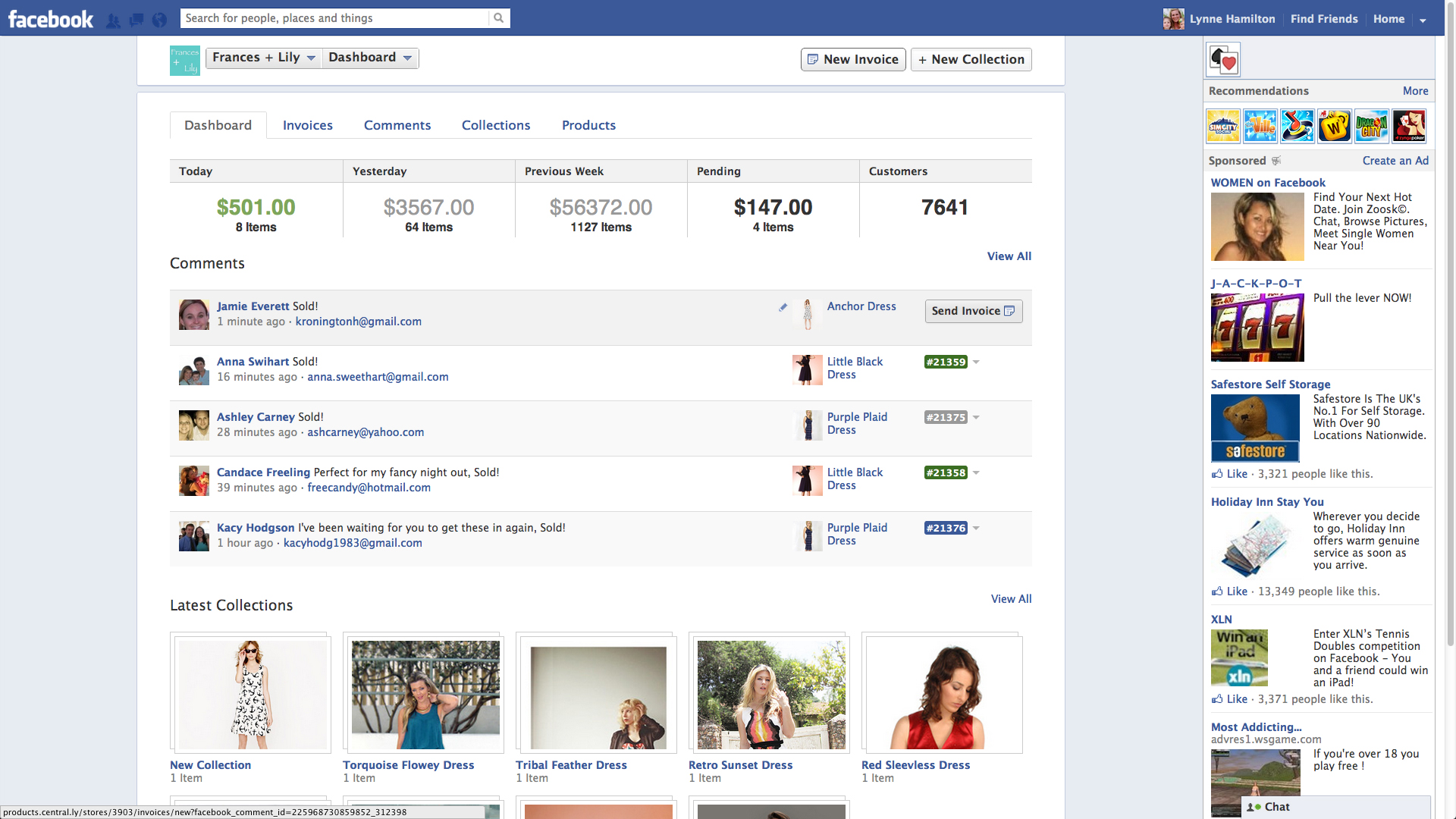Switch to the Invoices tab
The width and height of the screenshot is (1456, 819).
click(x=307, y=125)
